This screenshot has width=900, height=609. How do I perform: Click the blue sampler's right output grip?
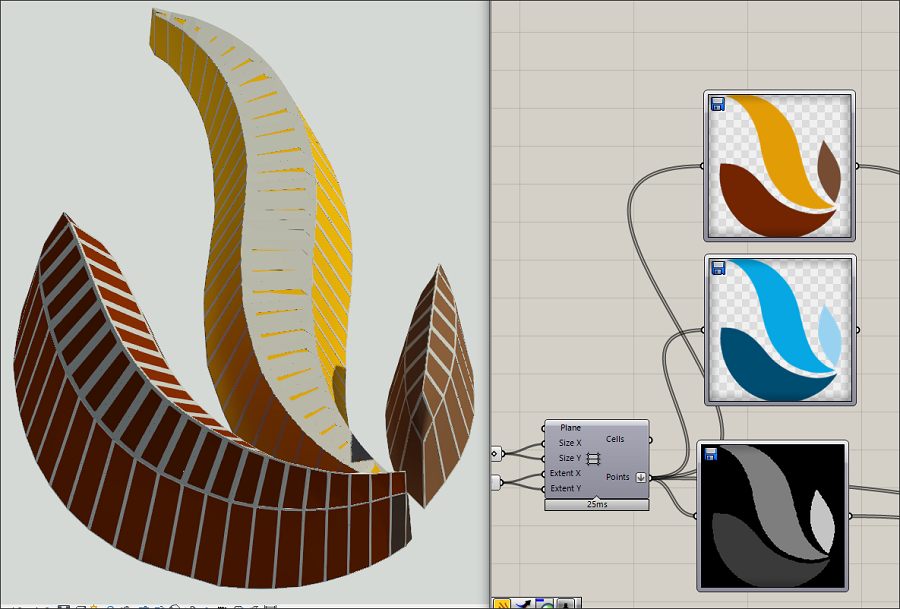click(858, 330)
